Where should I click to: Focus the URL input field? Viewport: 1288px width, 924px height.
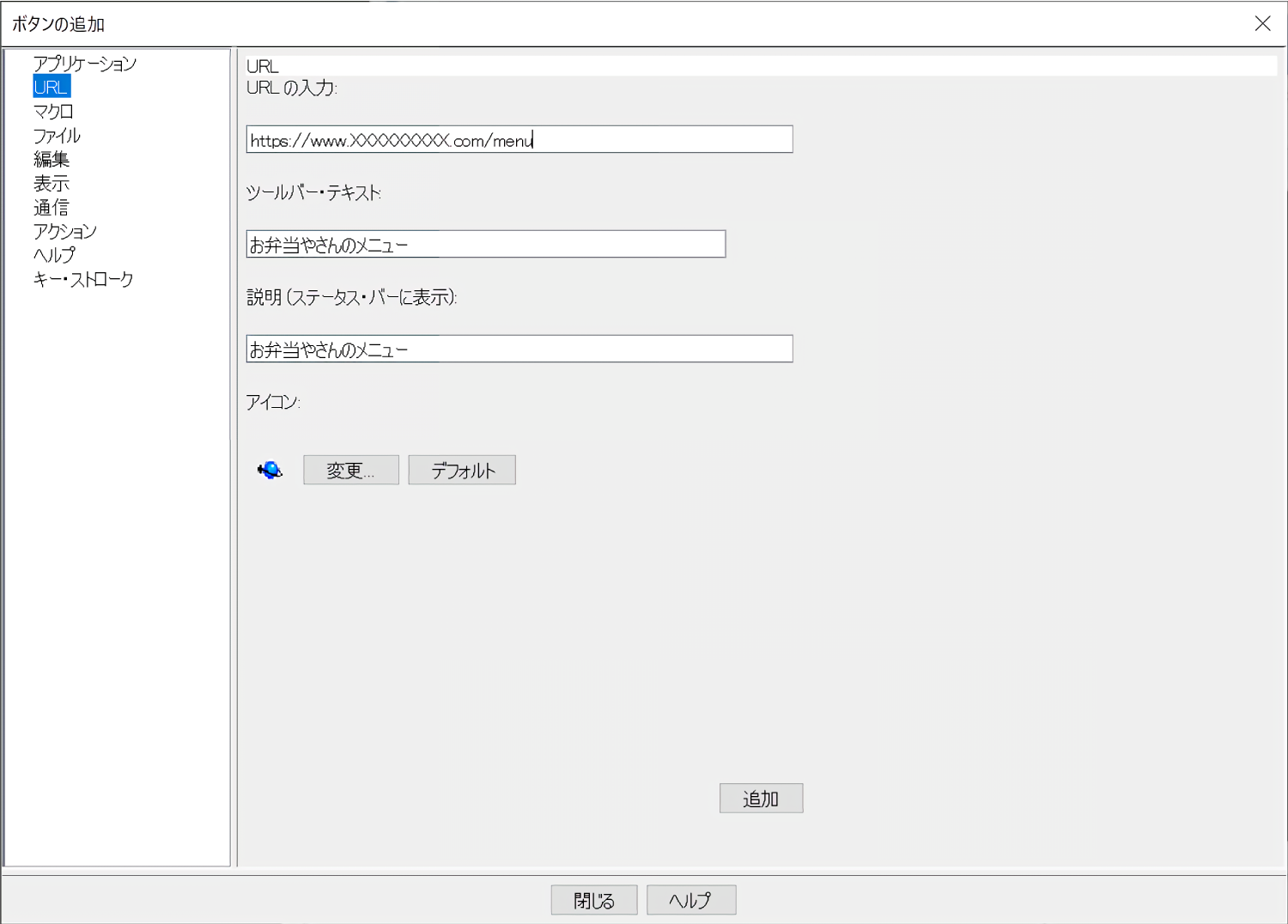pos(519,139)
